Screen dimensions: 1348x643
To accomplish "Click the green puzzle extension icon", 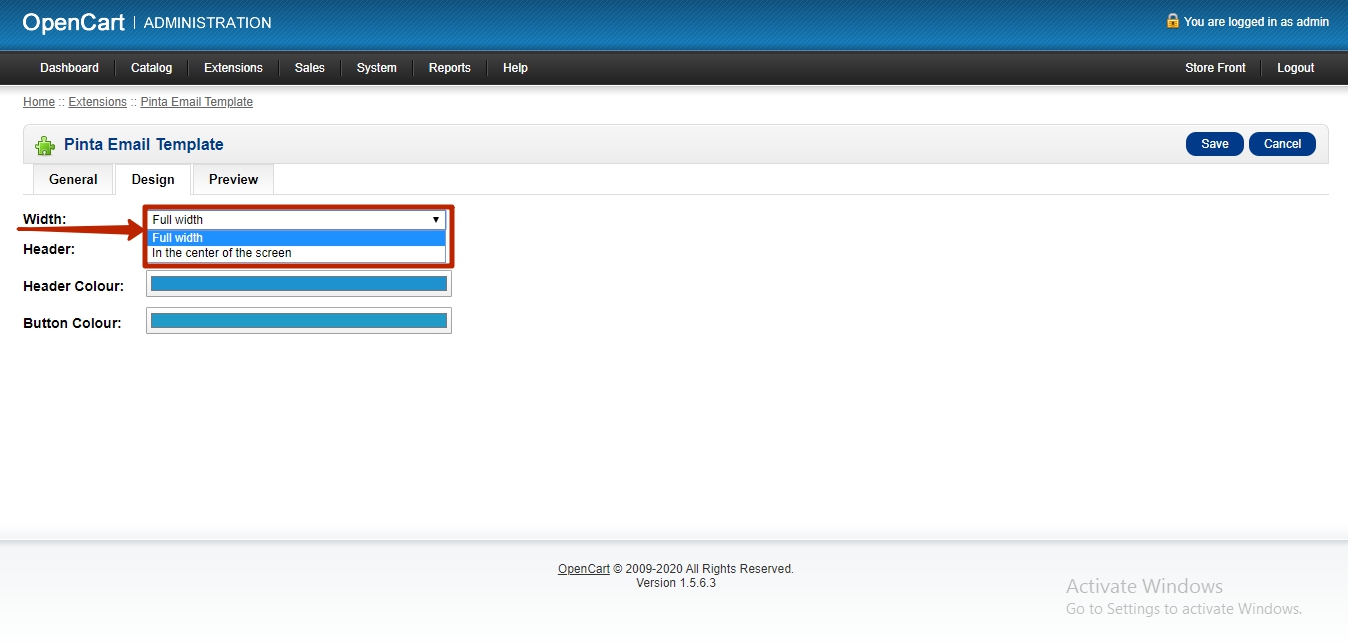I will 45,145.
